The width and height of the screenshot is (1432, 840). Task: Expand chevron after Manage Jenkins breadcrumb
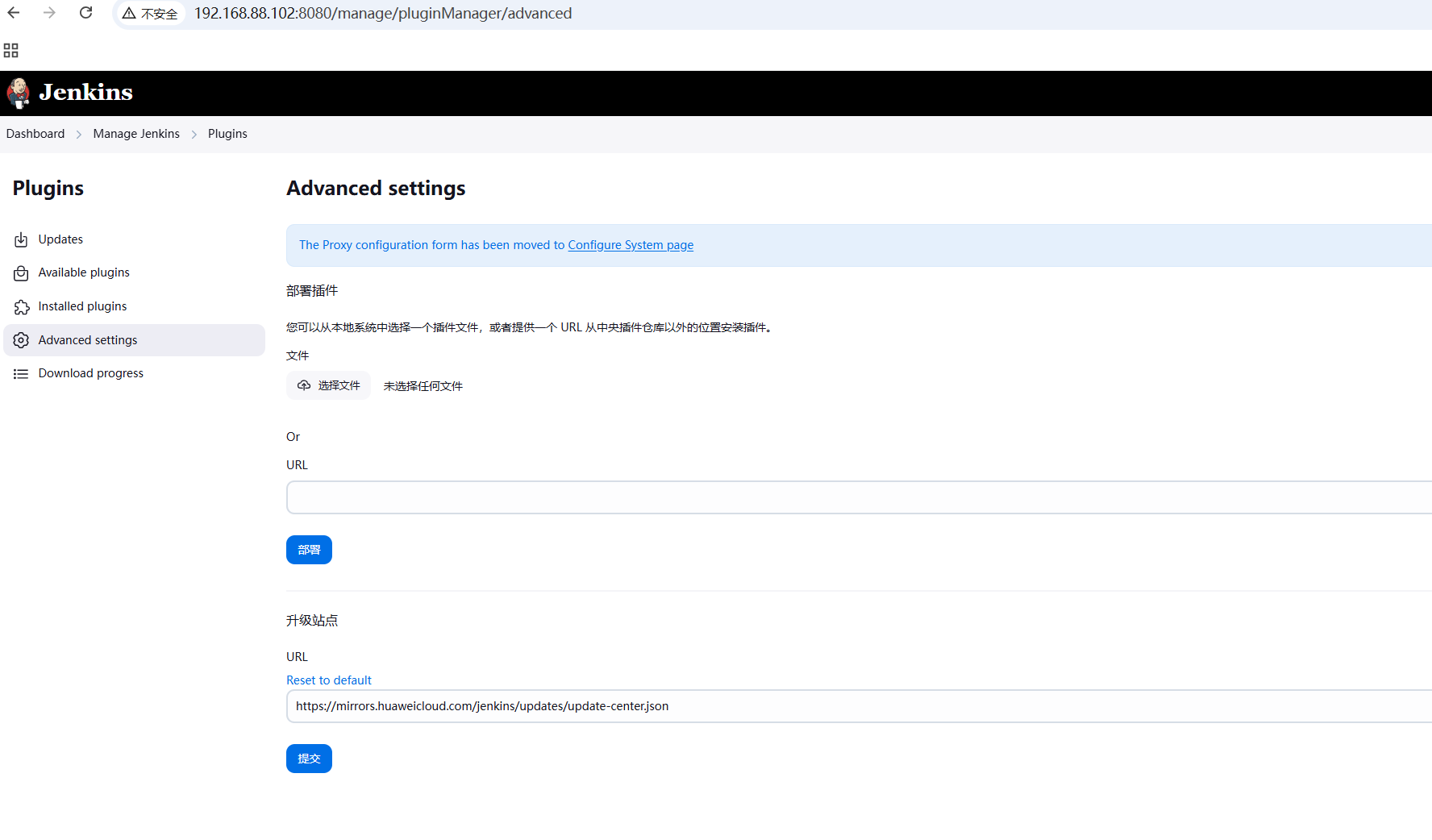point(194,135)
